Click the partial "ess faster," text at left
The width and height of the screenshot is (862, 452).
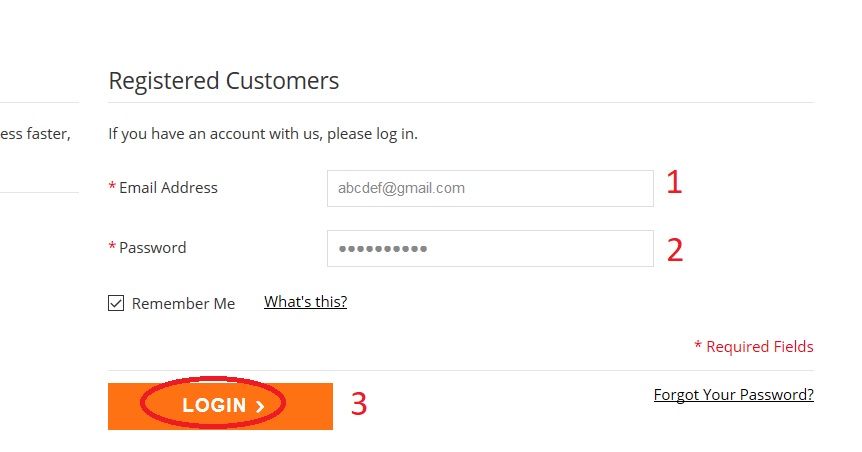(x=35, y=133)
